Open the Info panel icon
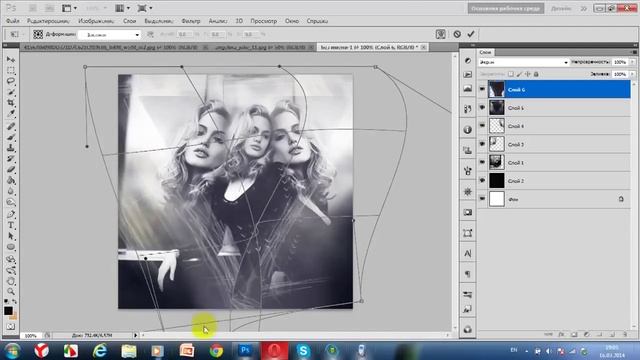The image size is (640, 360). point(468,130)
